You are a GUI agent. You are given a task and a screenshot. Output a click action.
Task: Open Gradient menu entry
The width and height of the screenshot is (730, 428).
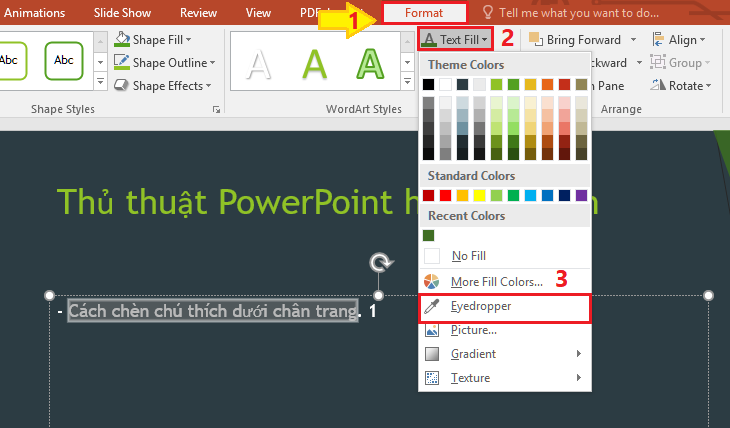[505, 354]
